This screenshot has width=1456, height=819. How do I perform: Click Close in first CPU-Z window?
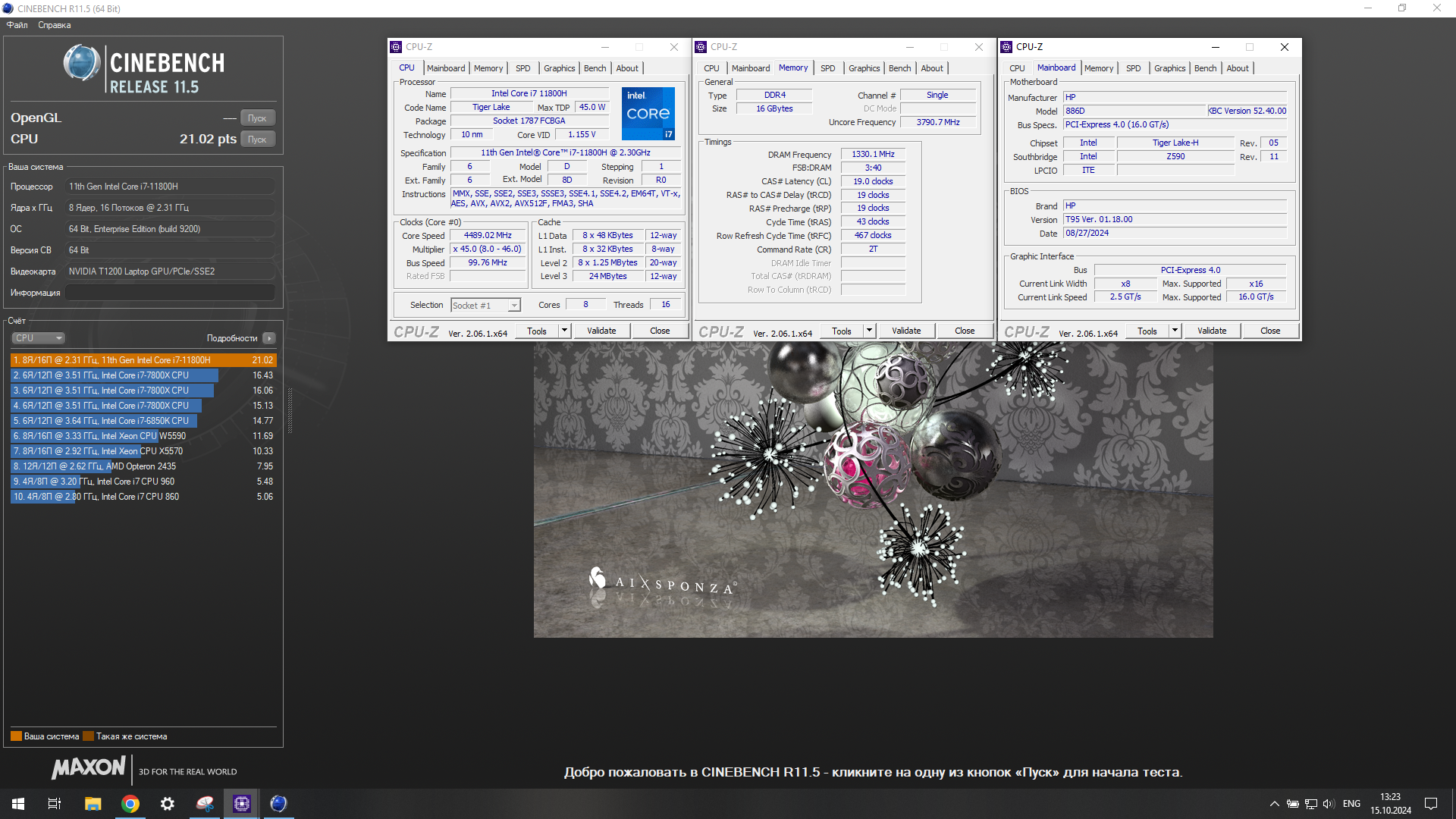660,331
